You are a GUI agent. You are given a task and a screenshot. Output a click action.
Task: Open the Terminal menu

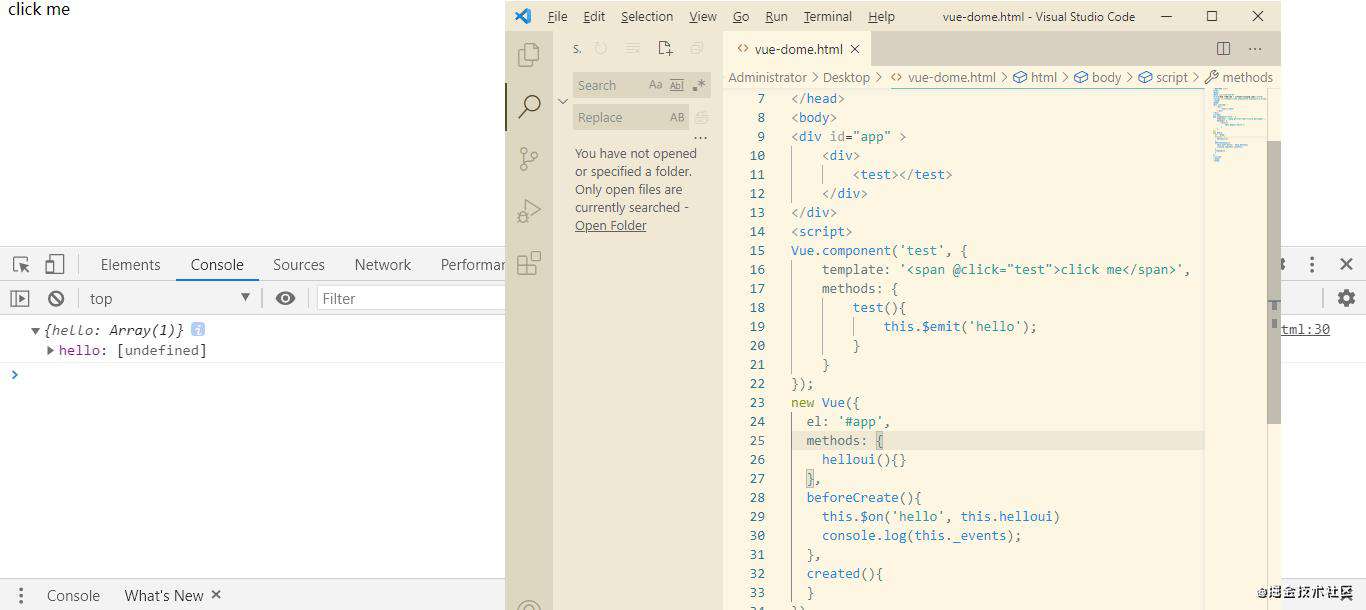tap(828, 16)
